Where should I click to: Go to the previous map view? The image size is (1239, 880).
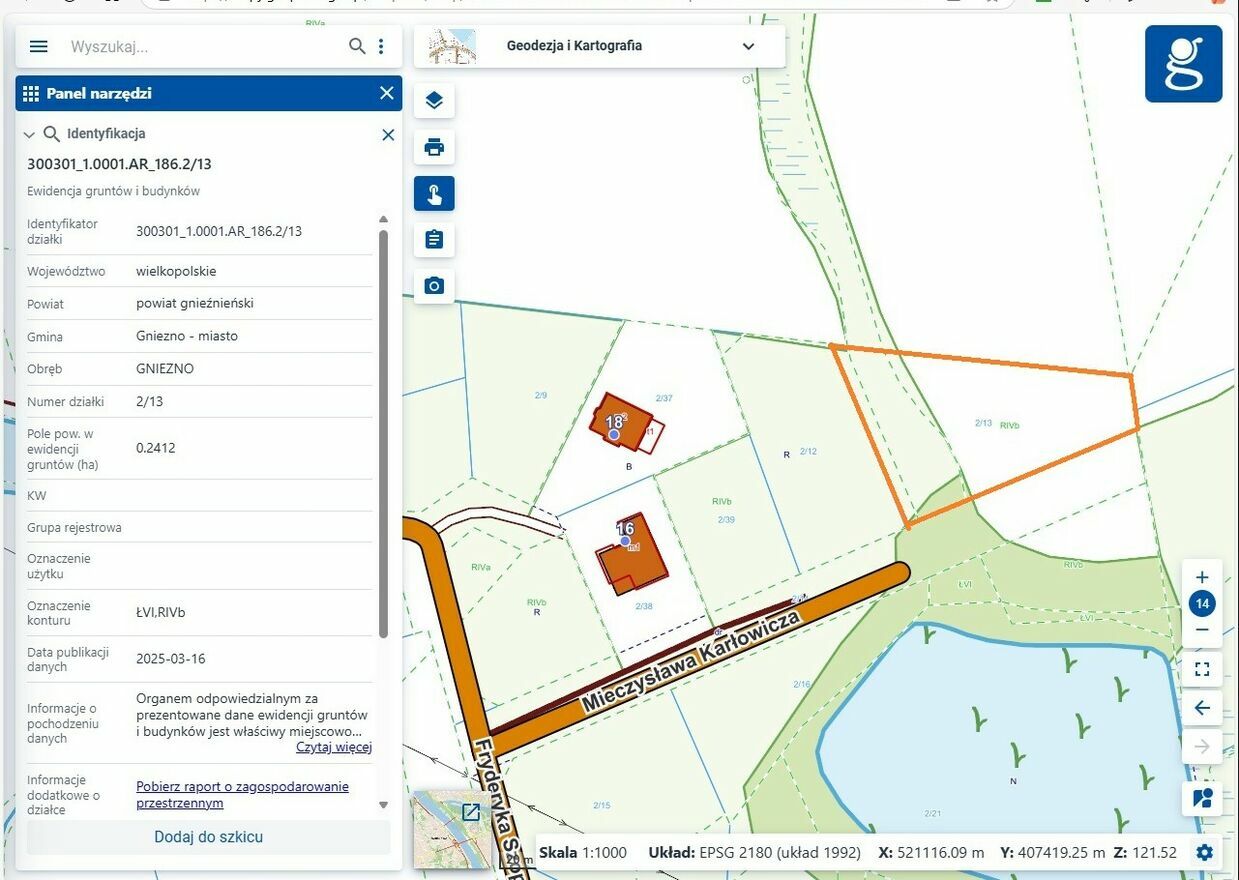point(1202,708)
